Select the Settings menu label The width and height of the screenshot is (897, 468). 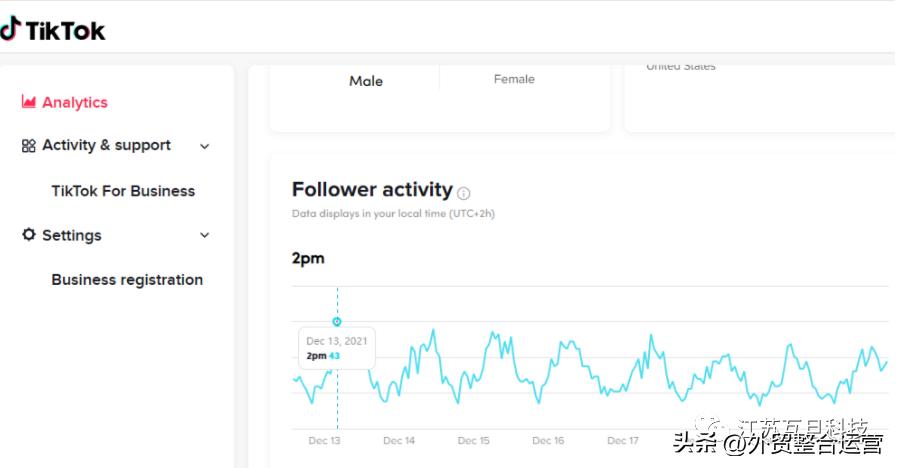pyautogui.click(x=72, y=236)
